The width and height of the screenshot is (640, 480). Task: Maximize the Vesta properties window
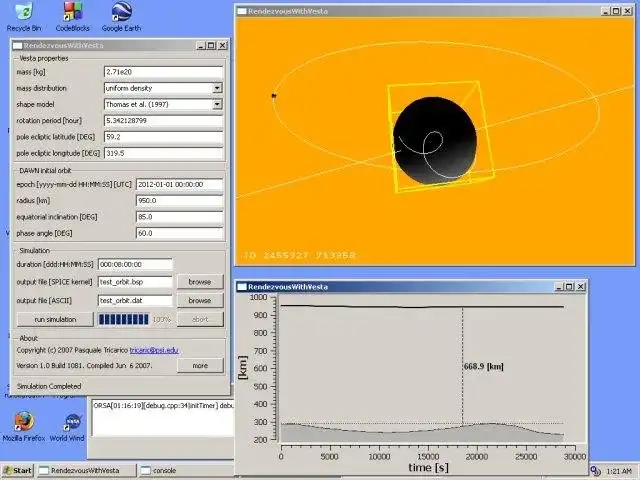(x=210, y=45)
